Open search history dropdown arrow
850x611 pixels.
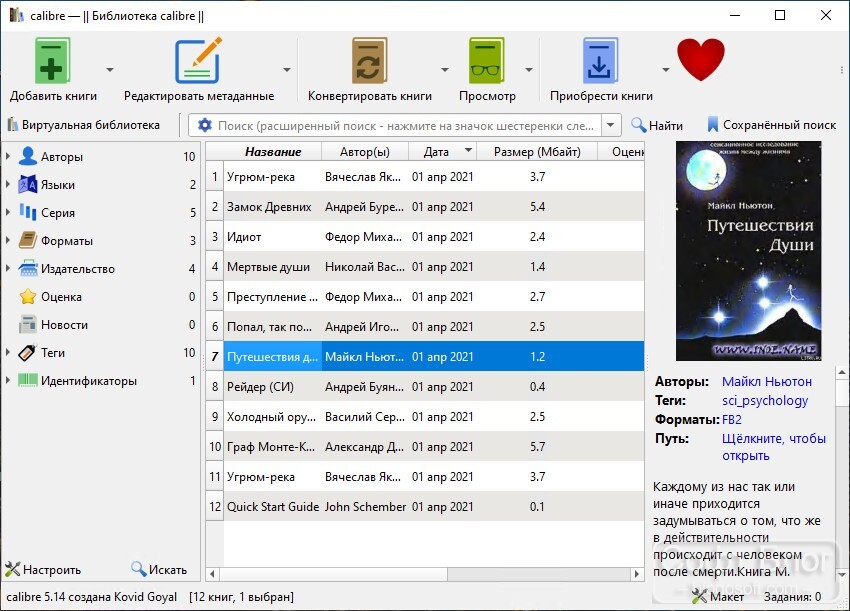click(610, 125)
